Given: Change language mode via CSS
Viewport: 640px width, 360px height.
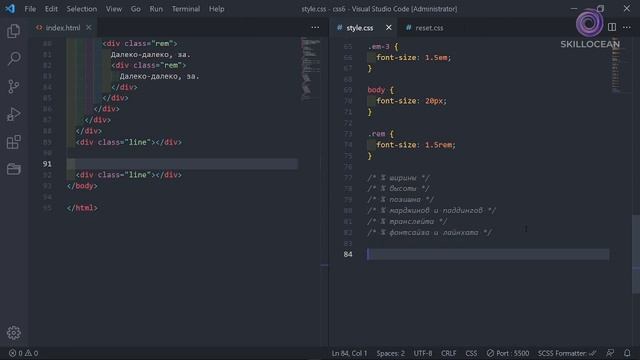Looking at the screenshot, I should (471, 353).
